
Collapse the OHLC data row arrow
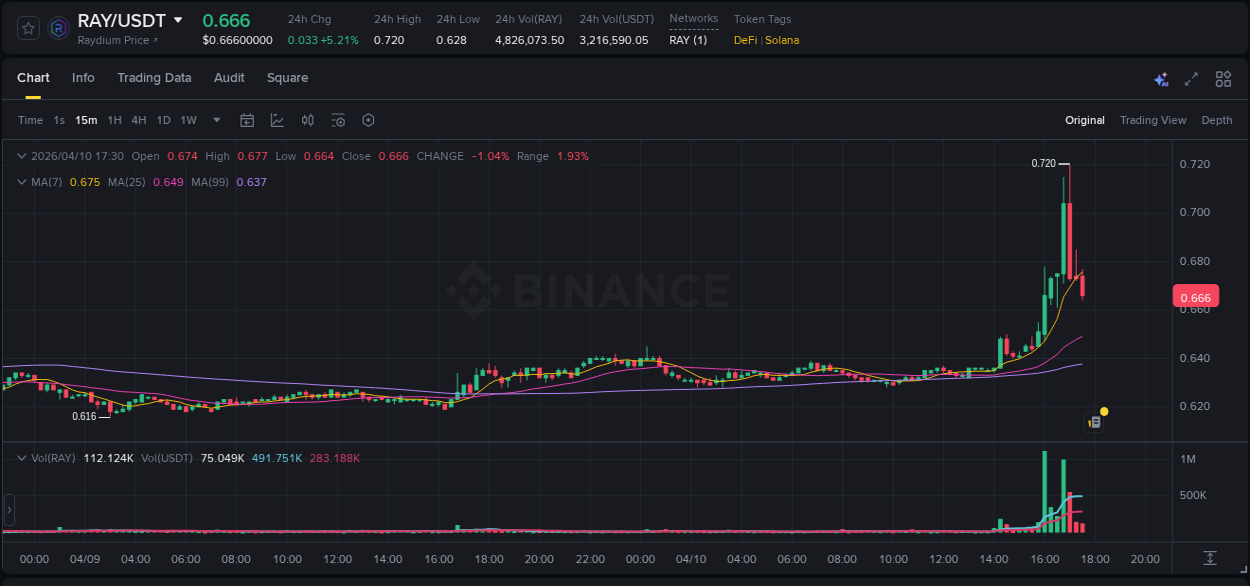point(20,156)
